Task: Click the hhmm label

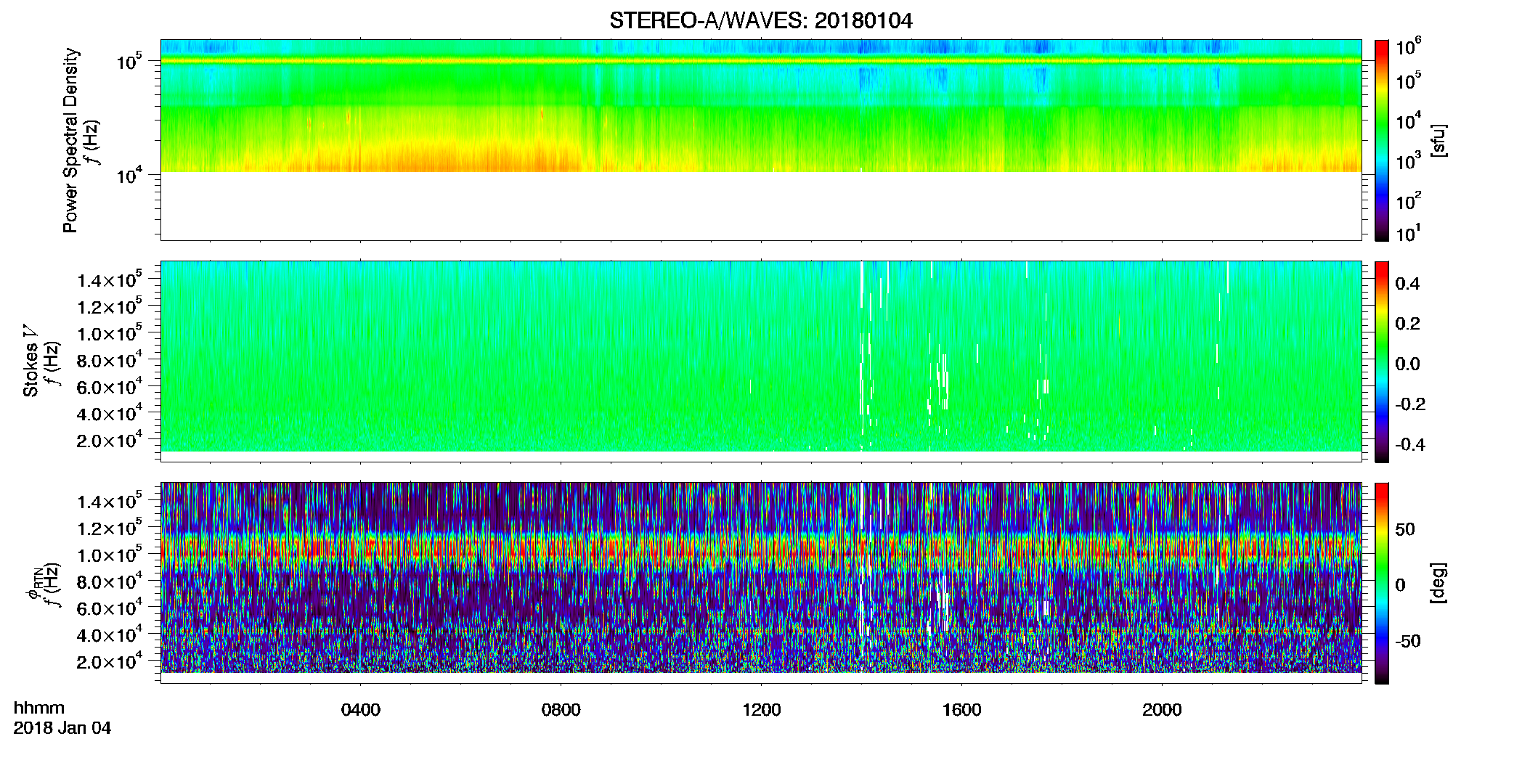Action: [x=39, y=709]
